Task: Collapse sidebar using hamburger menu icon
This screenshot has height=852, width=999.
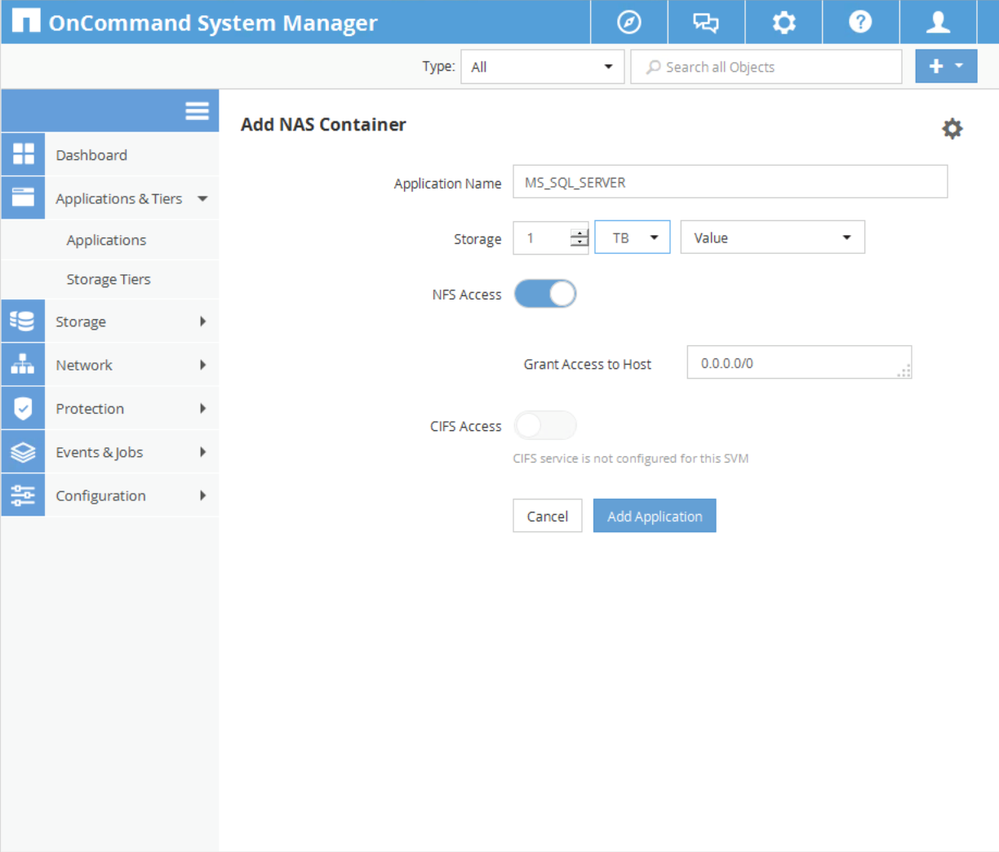Action: (197, 111)
